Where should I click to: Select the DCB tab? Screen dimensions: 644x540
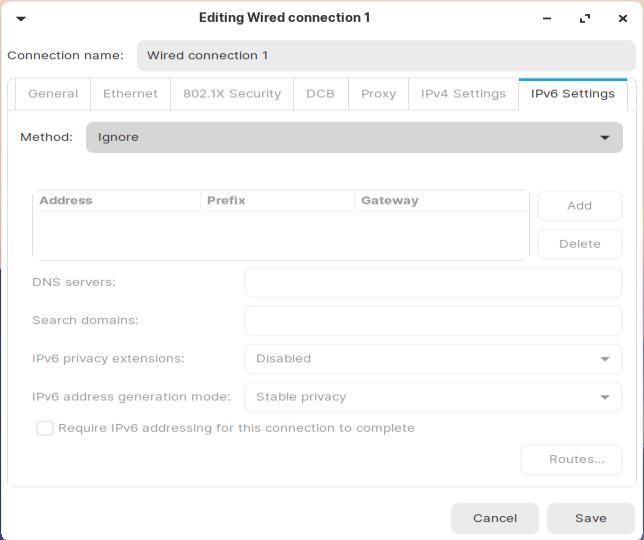click(320, 94)
